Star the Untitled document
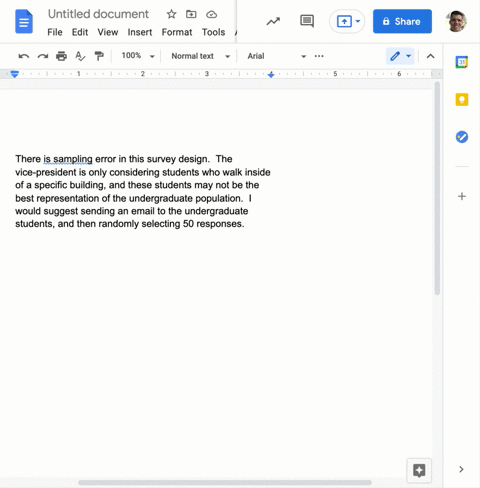This screenshot has height=488, width=480. point(171,14)
